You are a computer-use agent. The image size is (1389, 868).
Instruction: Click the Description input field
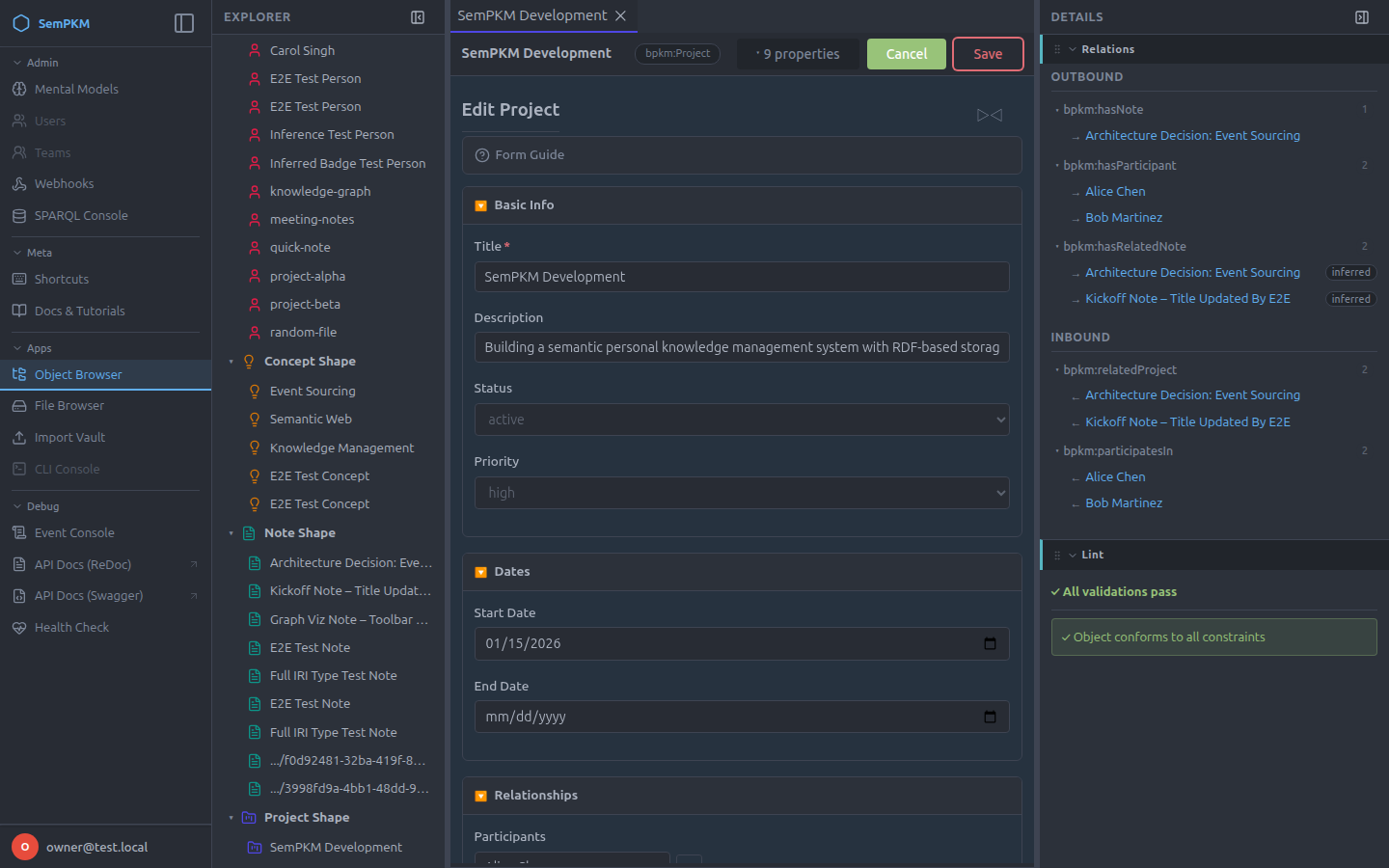[742, 347]
